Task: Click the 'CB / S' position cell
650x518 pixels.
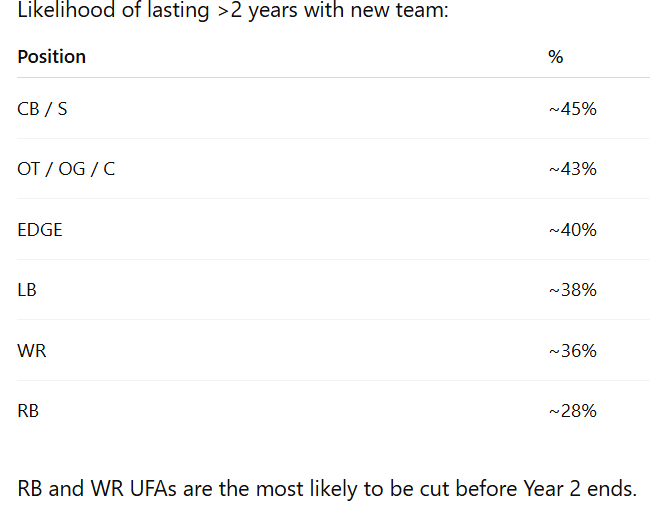Action: [x=43, y=109]
